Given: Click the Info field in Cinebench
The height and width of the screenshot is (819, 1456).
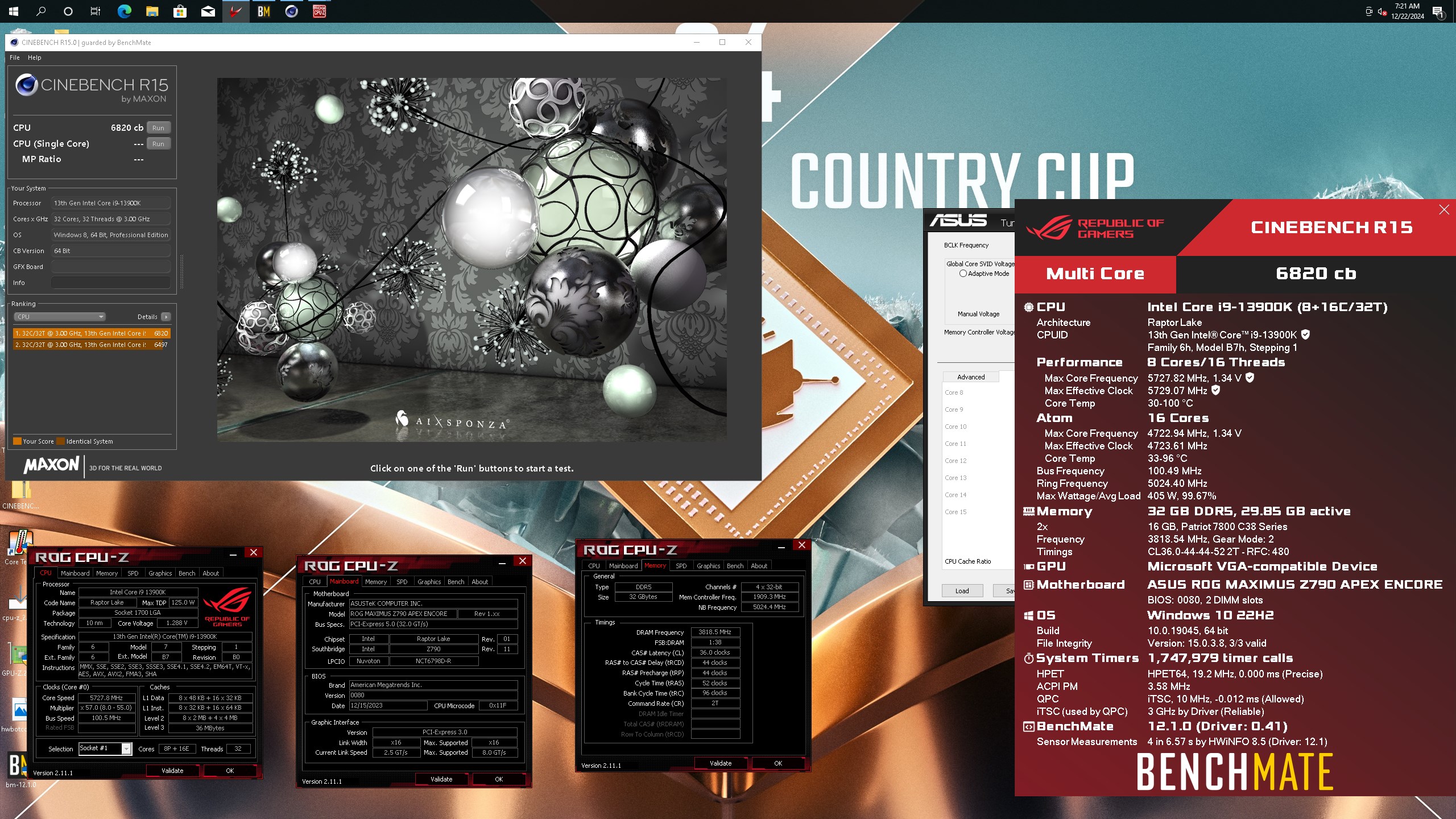Looking at the screenshot, I should [111, 283].
